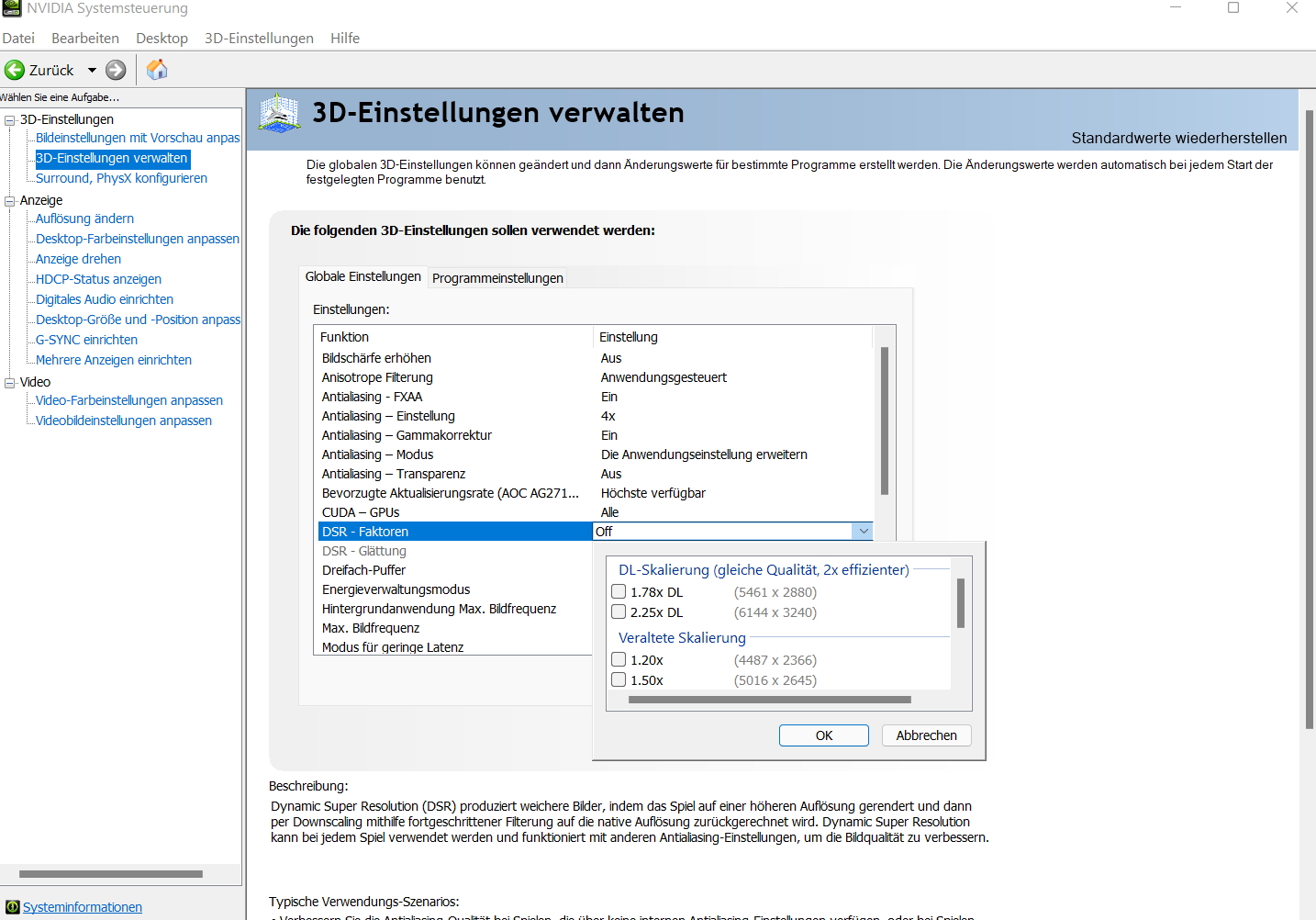The image size is (1316, 920).
Task: Open Video-Farbeinstellungen anpassen
Action: click(129, 400)
